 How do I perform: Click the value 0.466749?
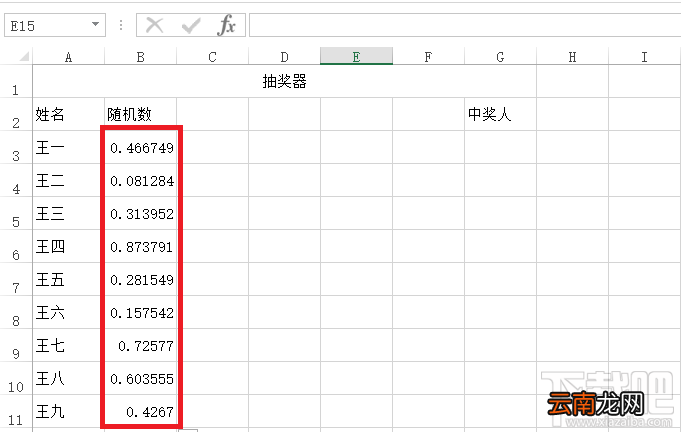point(142,148)
